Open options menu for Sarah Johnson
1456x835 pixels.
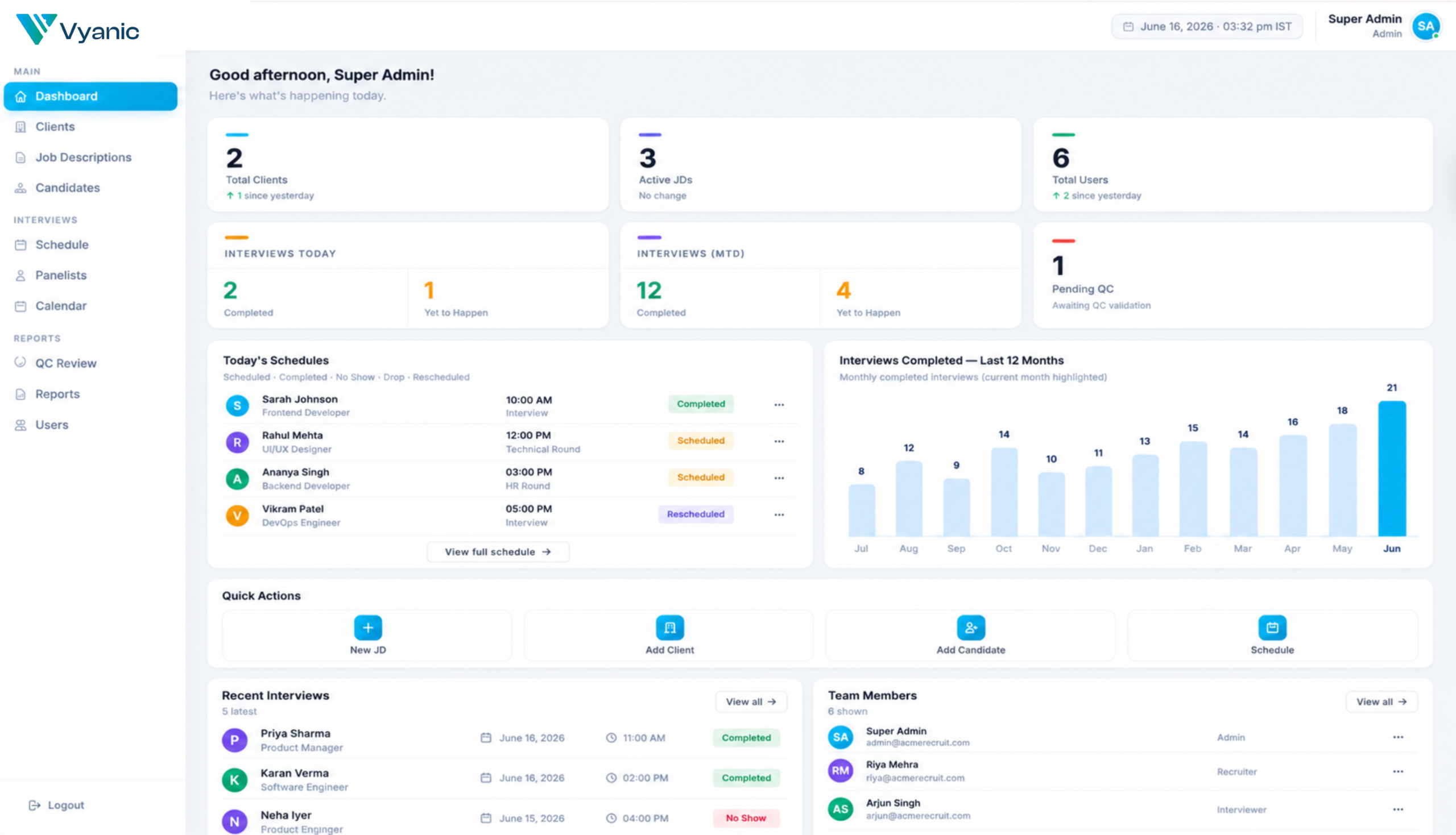(x=779, y=405)
